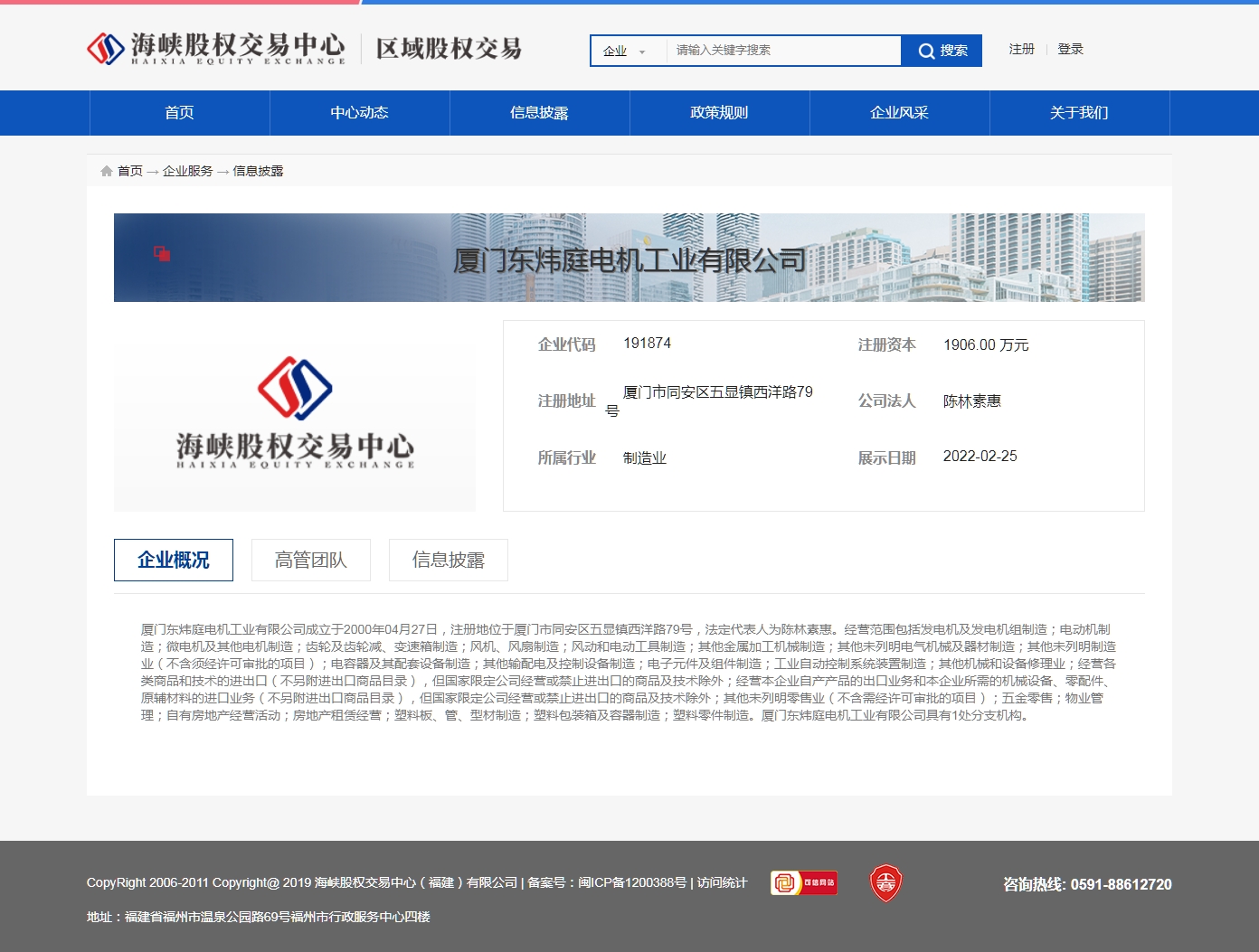Expand the 企业 search category dropdown
This screenshot has height=952, width=1259.
coord(626,52)
